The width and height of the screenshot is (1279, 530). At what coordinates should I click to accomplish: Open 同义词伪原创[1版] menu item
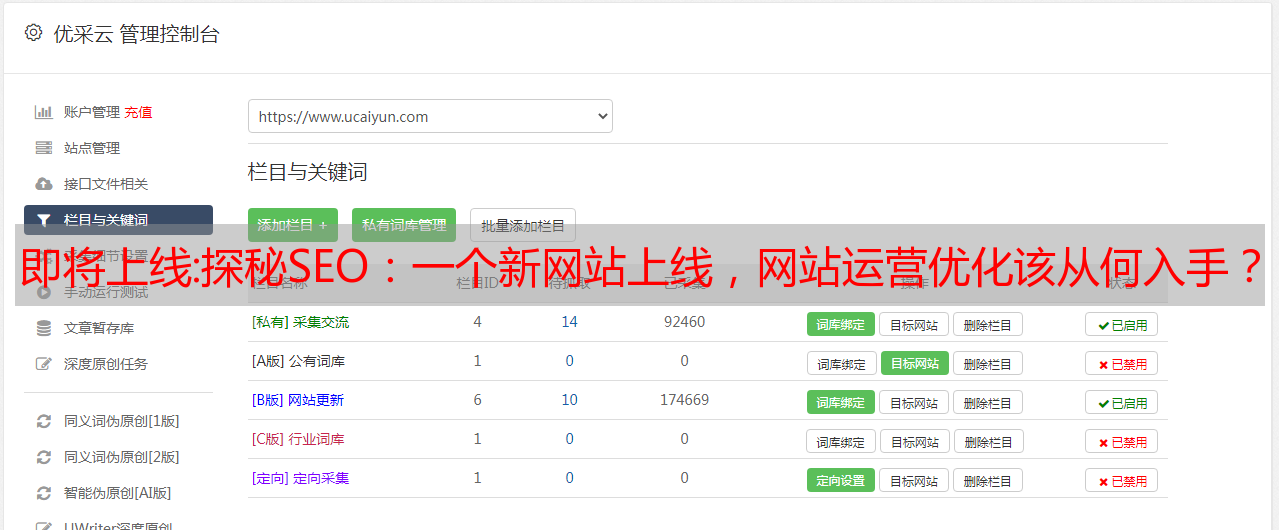(122, 421)
